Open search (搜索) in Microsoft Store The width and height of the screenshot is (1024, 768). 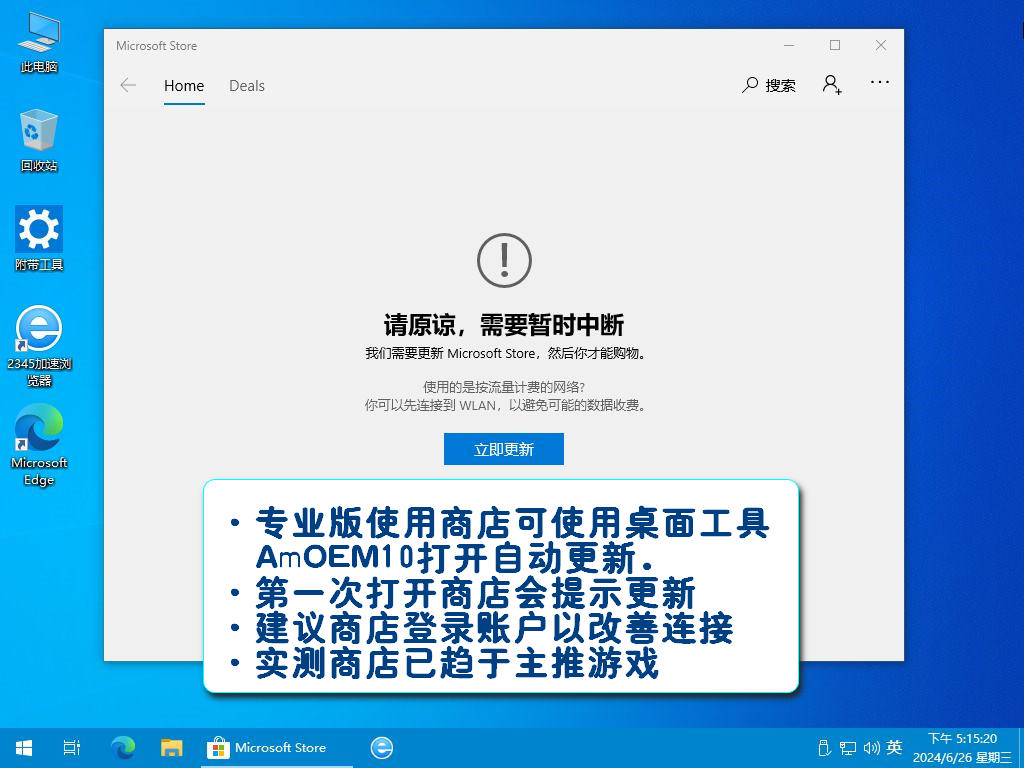(x=769, y=85)
